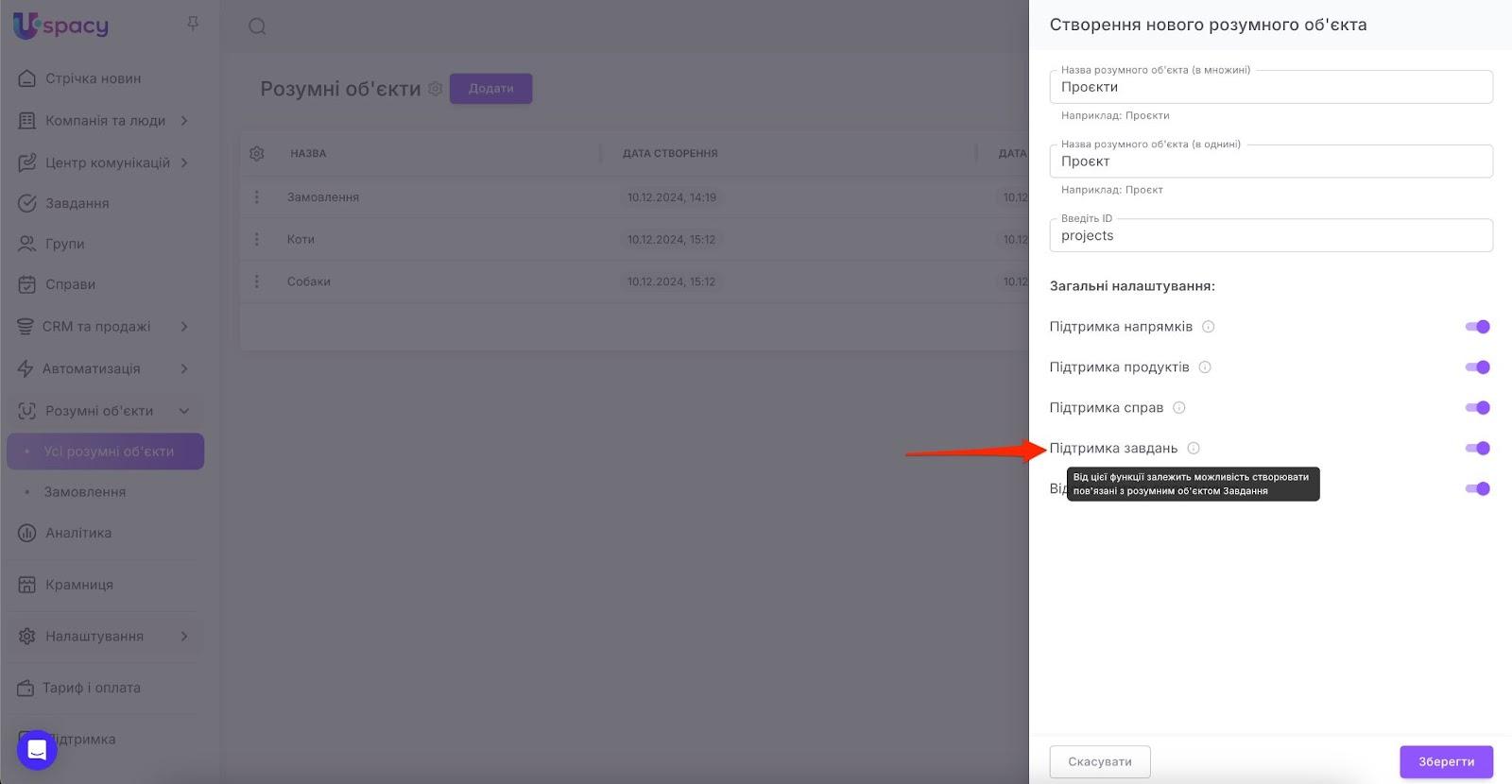Expand the CRM та продажі submenu
1512x784 pixels.
click(184, 327)
